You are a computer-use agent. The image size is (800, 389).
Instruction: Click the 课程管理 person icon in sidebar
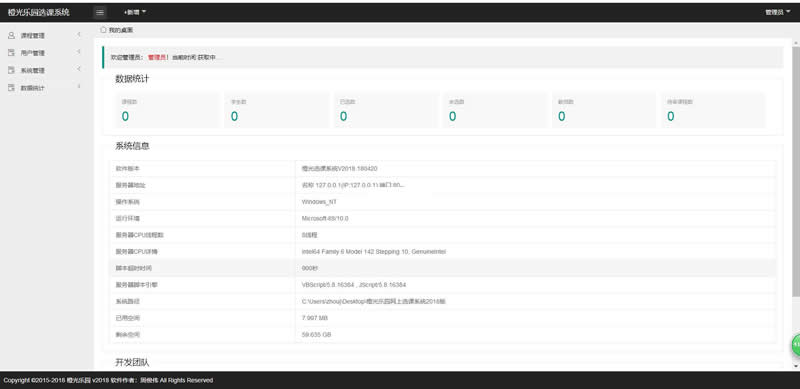(x=11, y=35)
